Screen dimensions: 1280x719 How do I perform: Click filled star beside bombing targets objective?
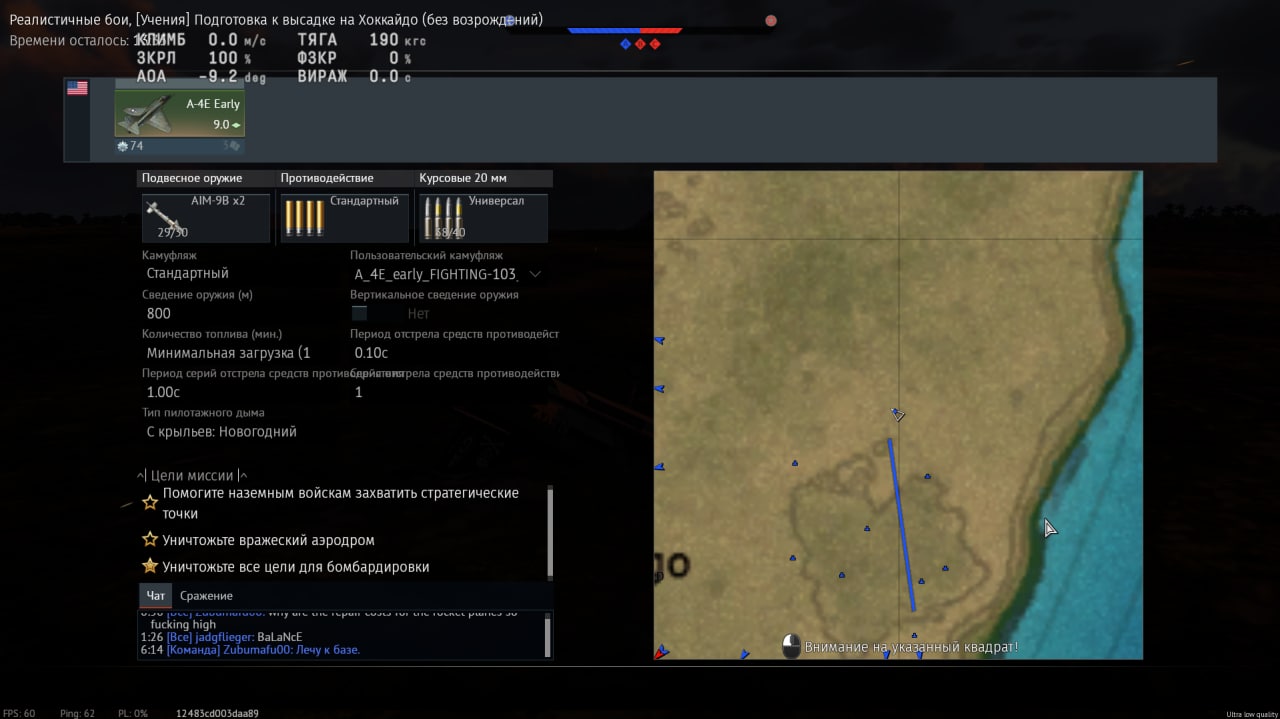150,566
